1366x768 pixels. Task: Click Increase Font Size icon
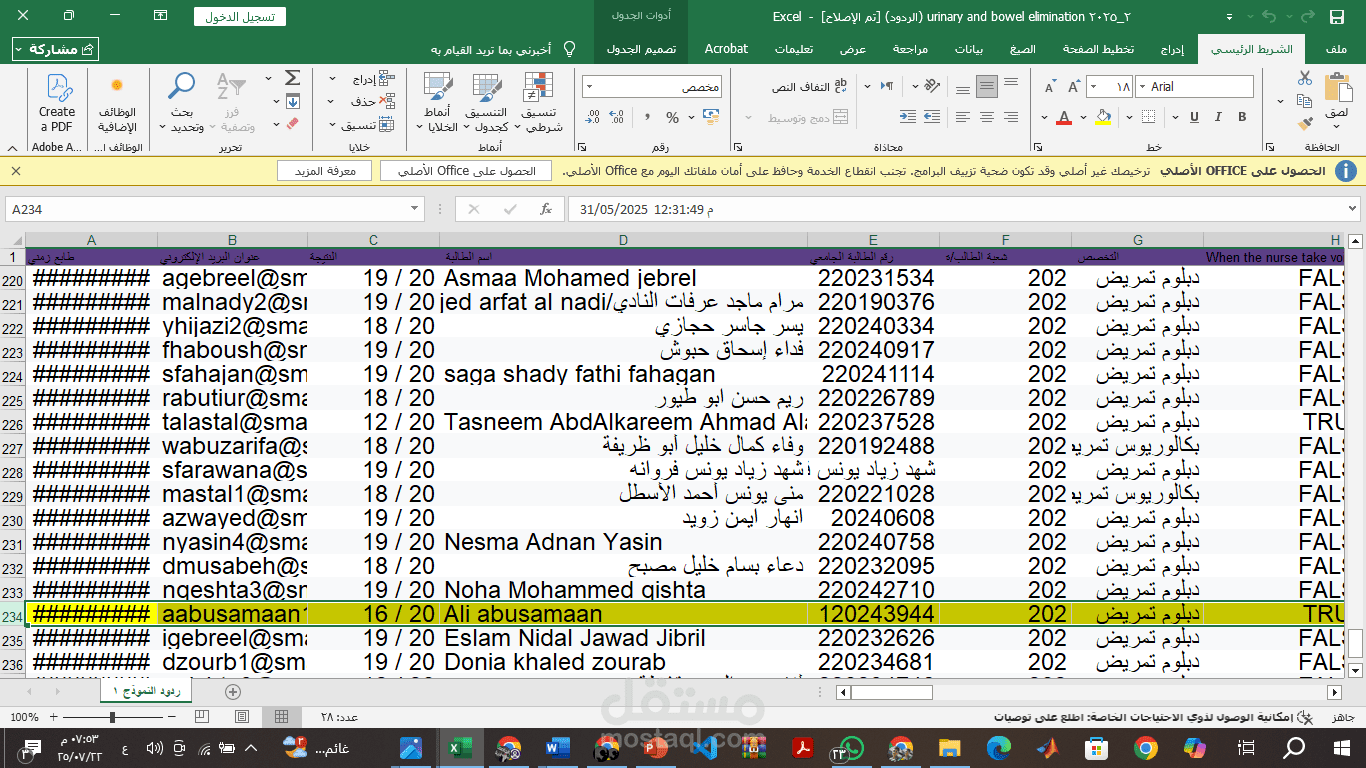[1073, 87]
